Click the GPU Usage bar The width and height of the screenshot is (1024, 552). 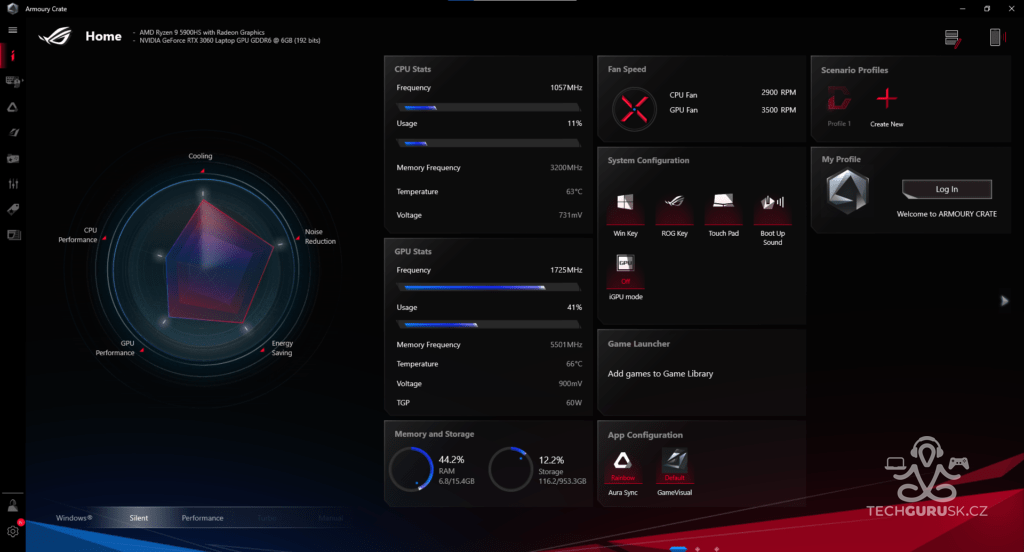click(488, 324)
